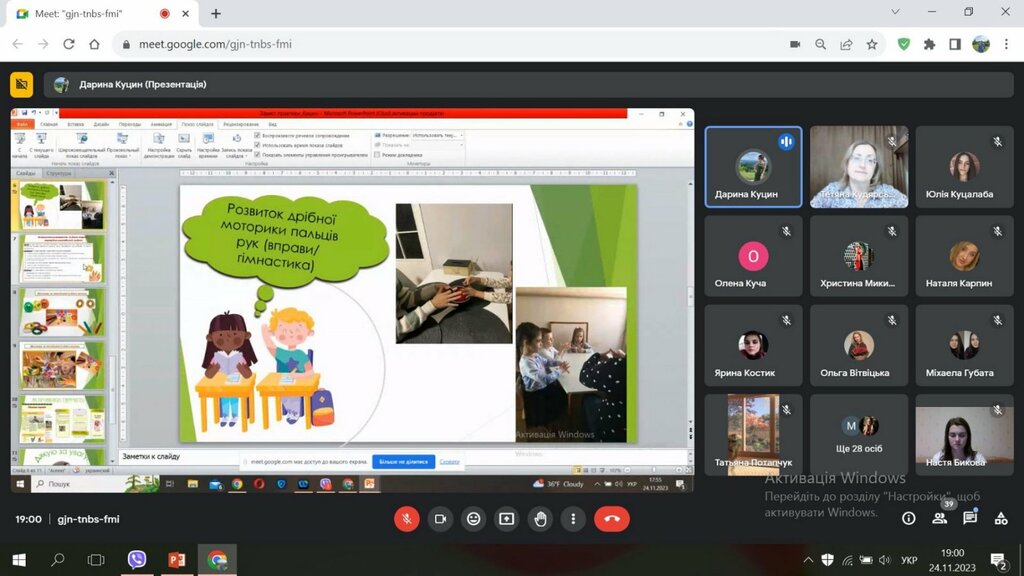Click the present screen (Share screen) icon

tap(507, 518)
